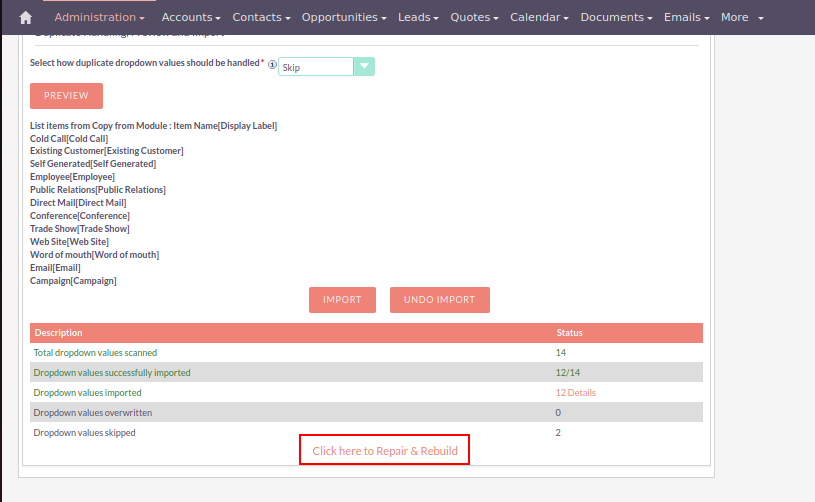Open the Opportunities menu
Image resolution: width=815 pixels, height=502 pixels.
345,18
